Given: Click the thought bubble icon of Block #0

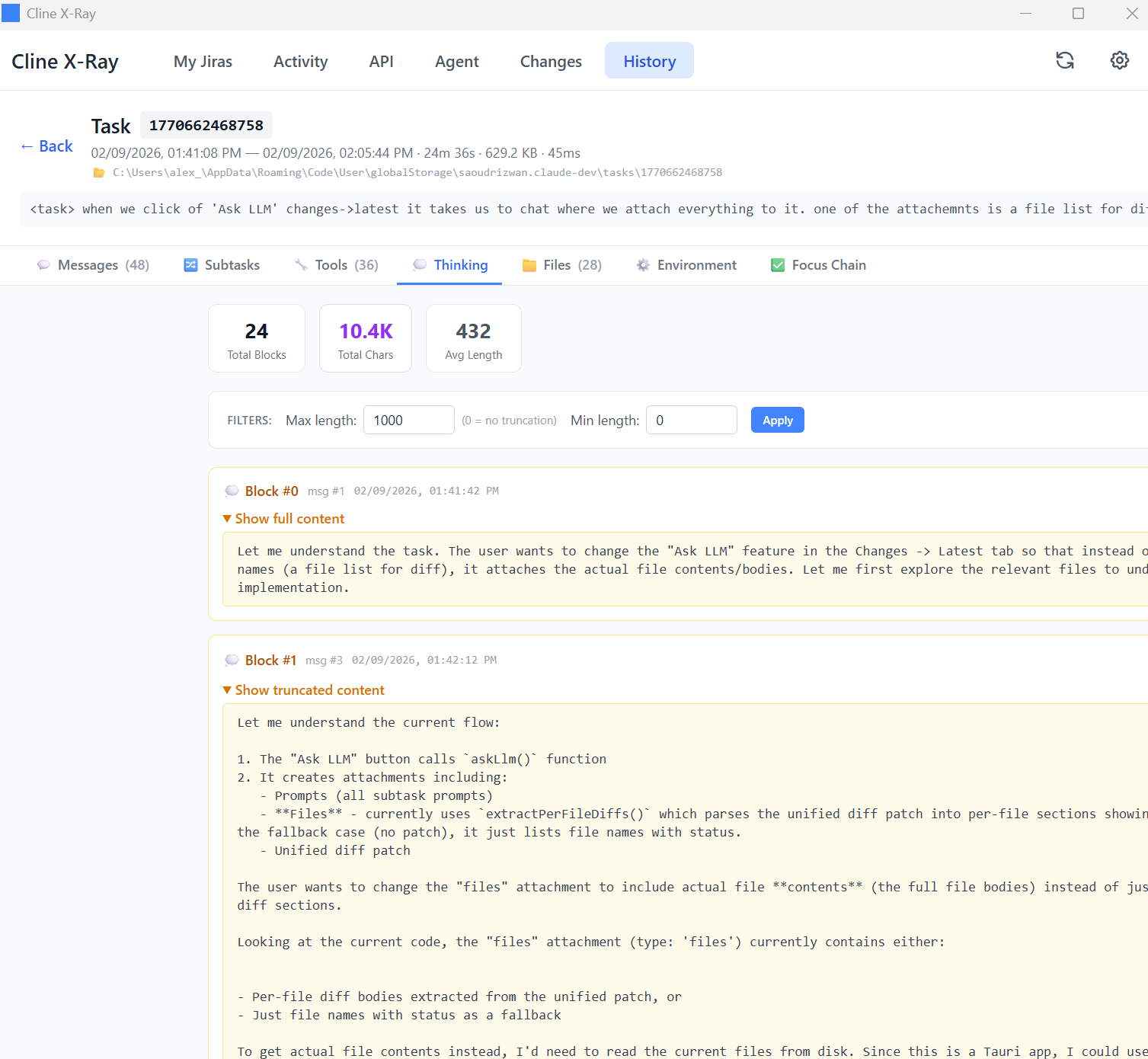Looking at the screenshot, I should (x=232, y=491).
